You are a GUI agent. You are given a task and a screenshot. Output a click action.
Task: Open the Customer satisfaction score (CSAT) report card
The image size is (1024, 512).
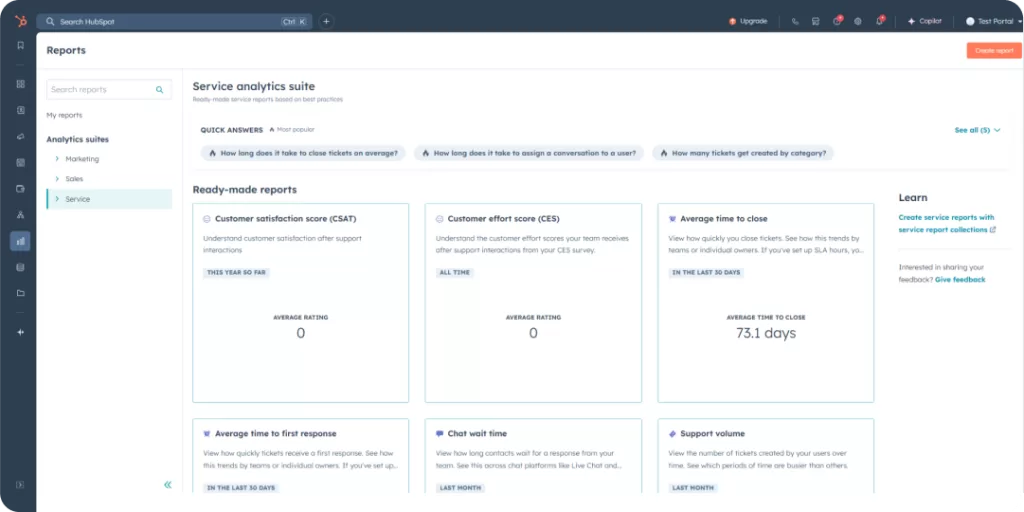(300, 302)
